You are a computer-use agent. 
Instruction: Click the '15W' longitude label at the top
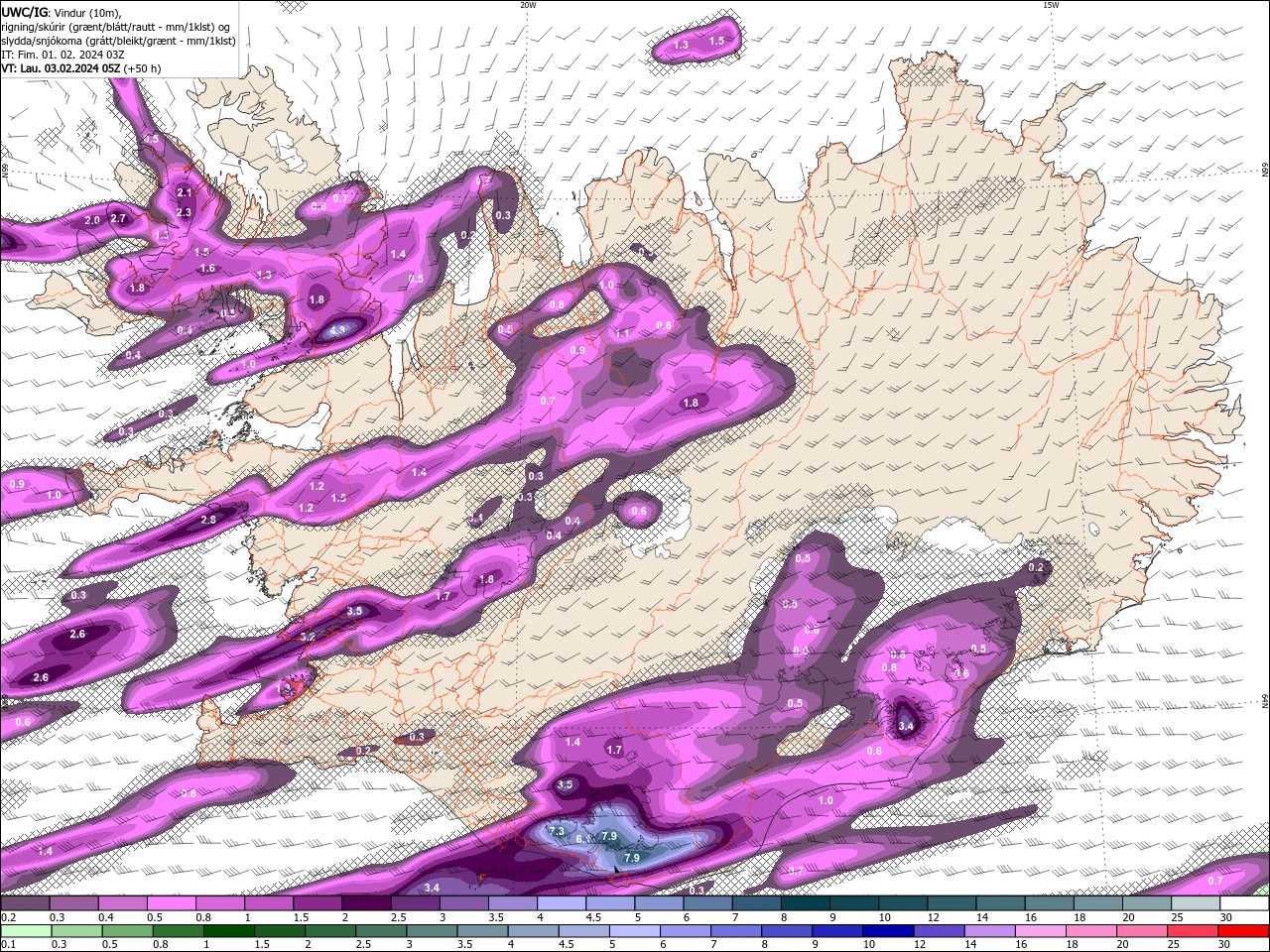pyautogui.click(x=1051, y=5)
